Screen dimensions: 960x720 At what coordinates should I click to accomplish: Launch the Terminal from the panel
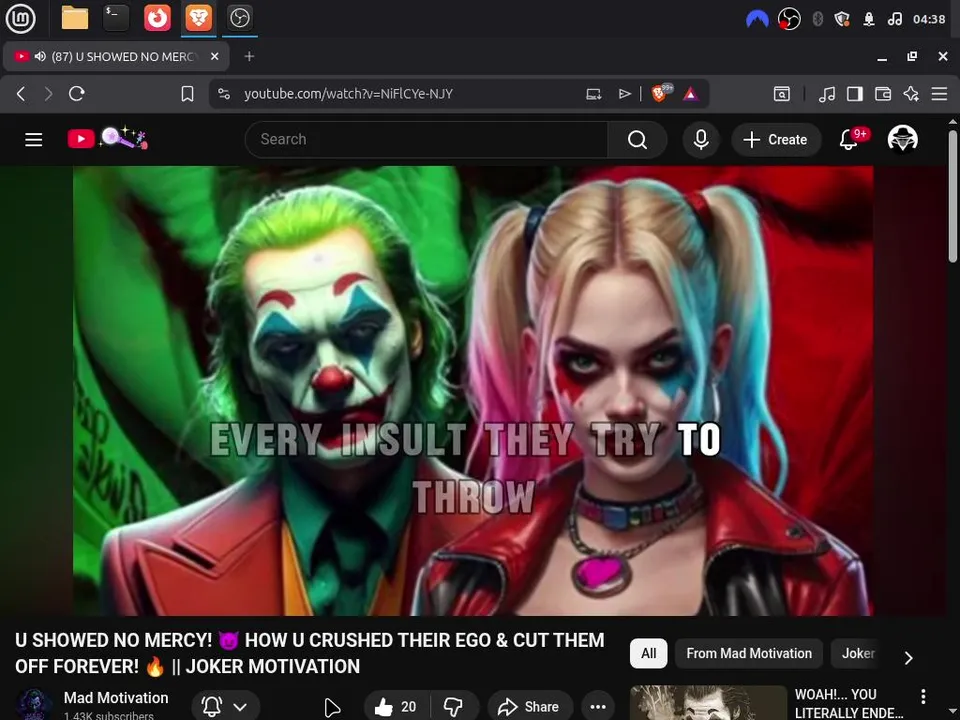pyautogui.click(x=116, y=18)
